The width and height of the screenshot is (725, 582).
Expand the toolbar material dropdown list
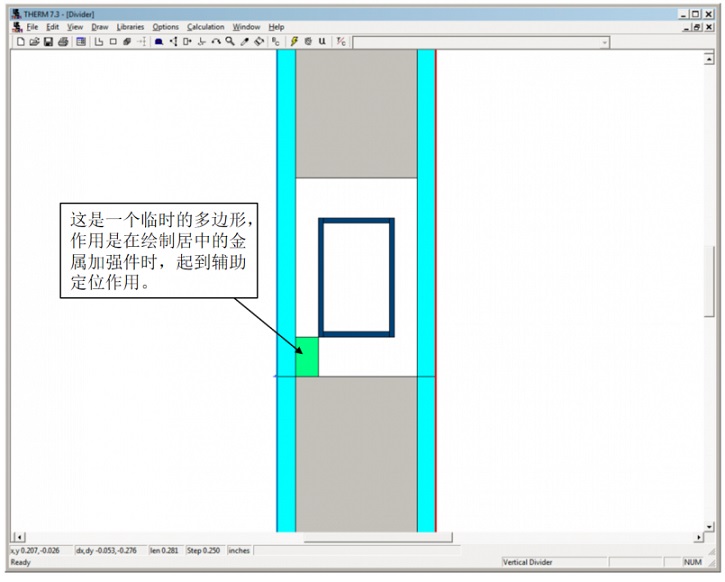click(604, 42)
